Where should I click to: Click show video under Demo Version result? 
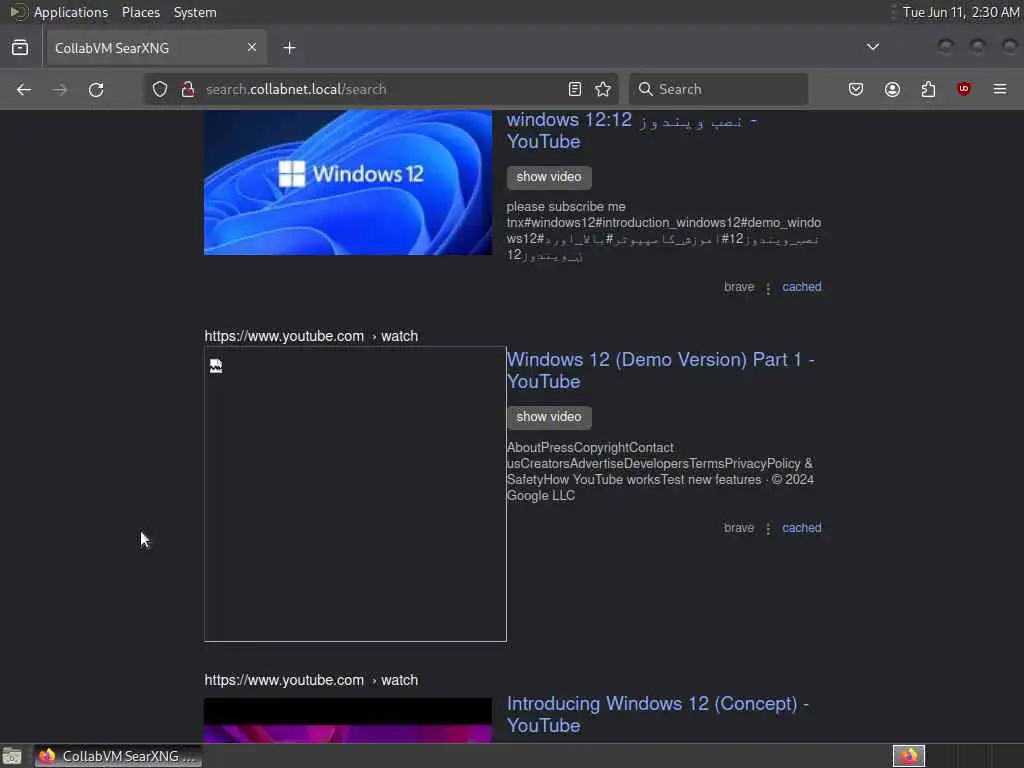(549, 417)
